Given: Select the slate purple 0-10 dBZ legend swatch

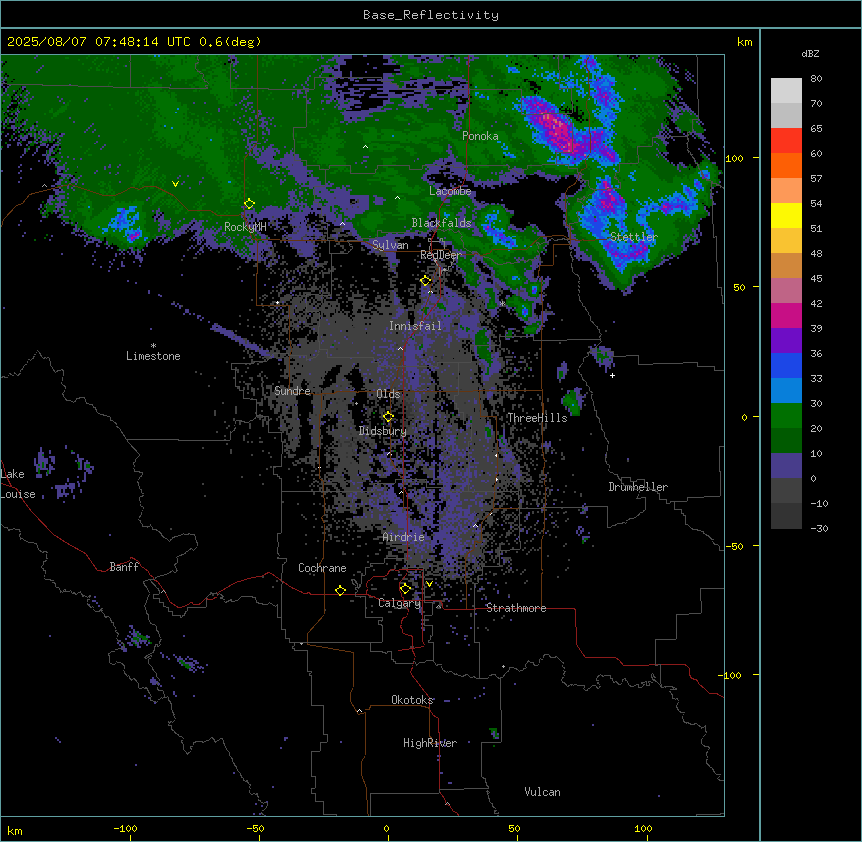Looking at the screenshot, I should click(786, 466).
